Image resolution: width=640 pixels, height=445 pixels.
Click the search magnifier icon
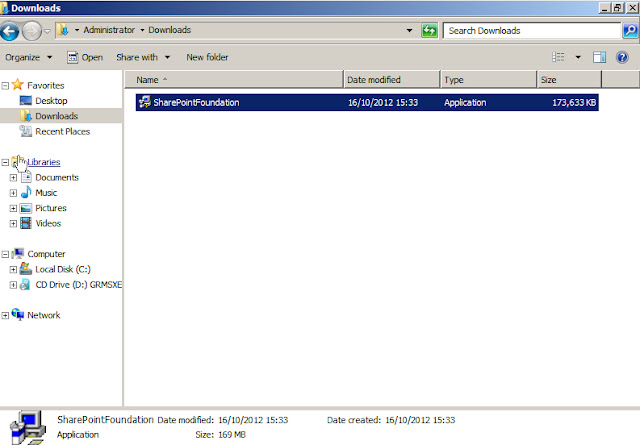pos(630,31)
